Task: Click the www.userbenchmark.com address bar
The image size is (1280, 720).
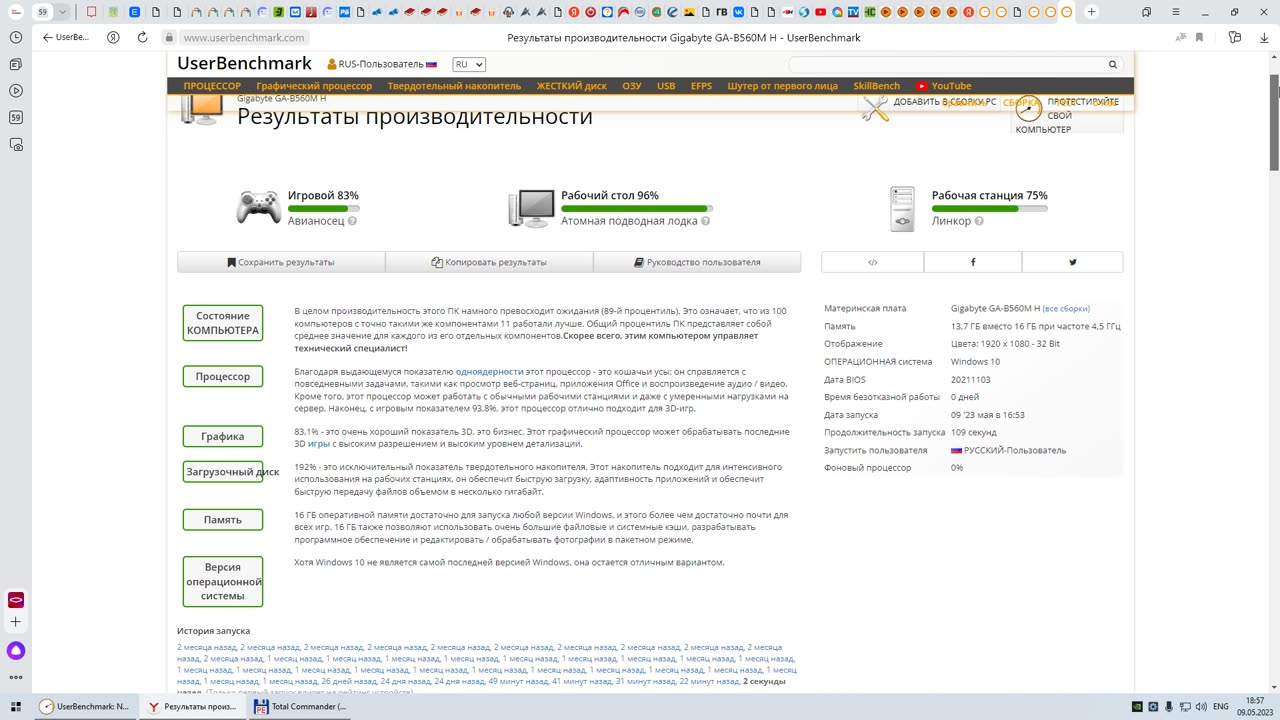Action: pyautogui.click(x=244, y=37)
